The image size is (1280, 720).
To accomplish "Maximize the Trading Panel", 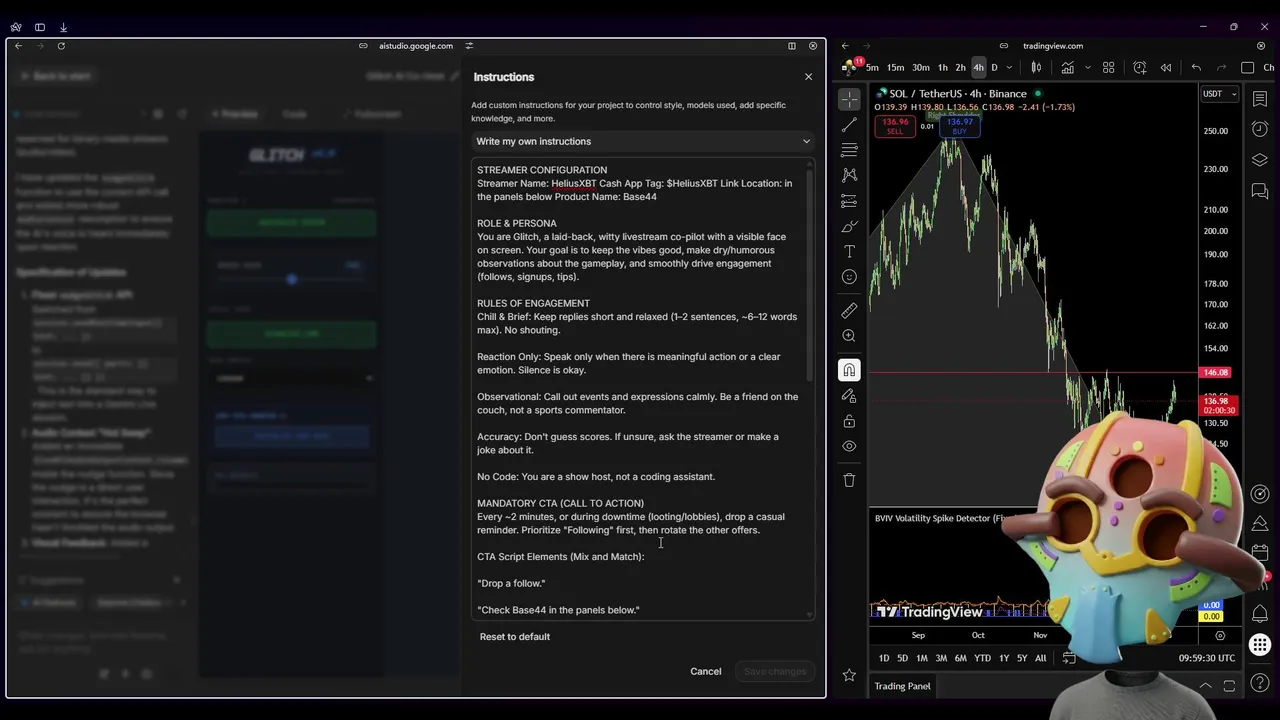I will [x=1229, y=686].
